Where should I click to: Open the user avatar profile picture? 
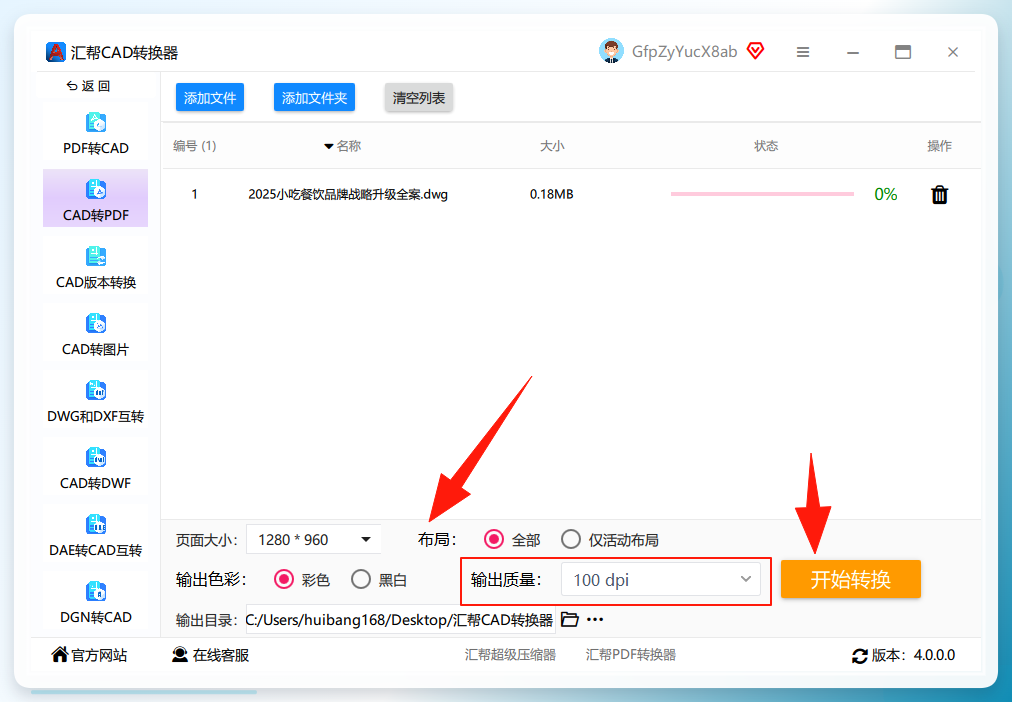click(x=611, y=51)
